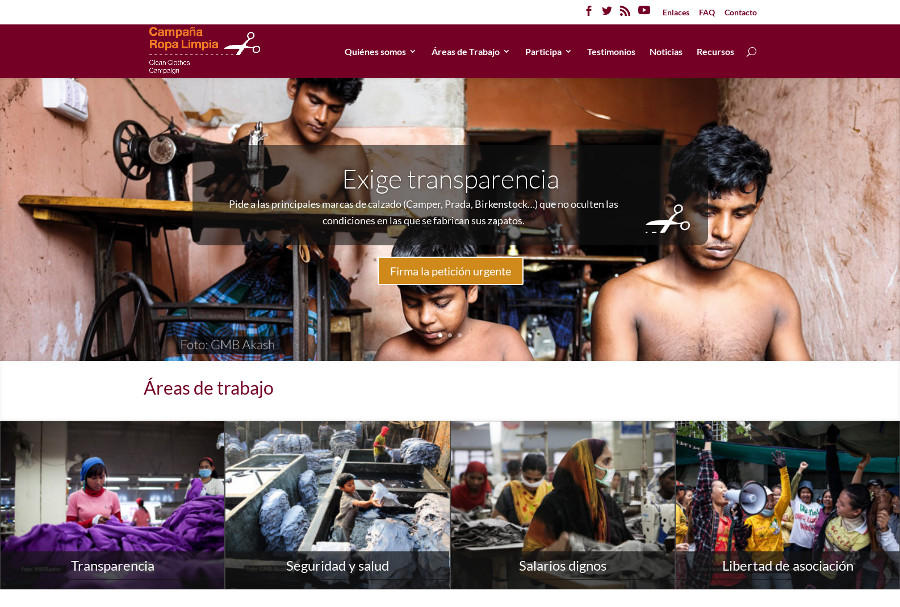
Task: Expand the Áreas de Trabajo dropdown
Action: tap(470, 52)
